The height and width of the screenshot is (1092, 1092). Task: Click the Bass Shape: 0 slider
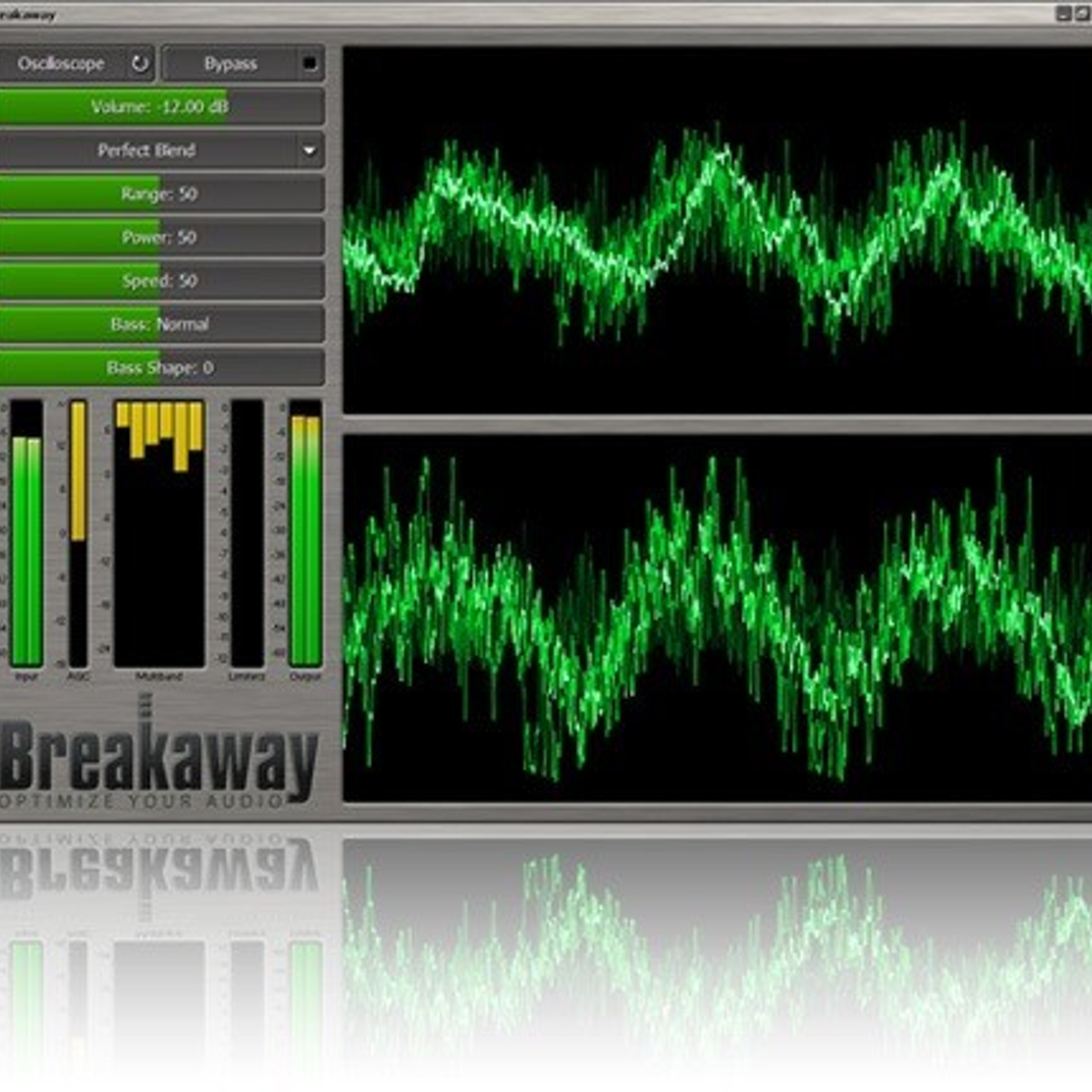tap(162, 368)
